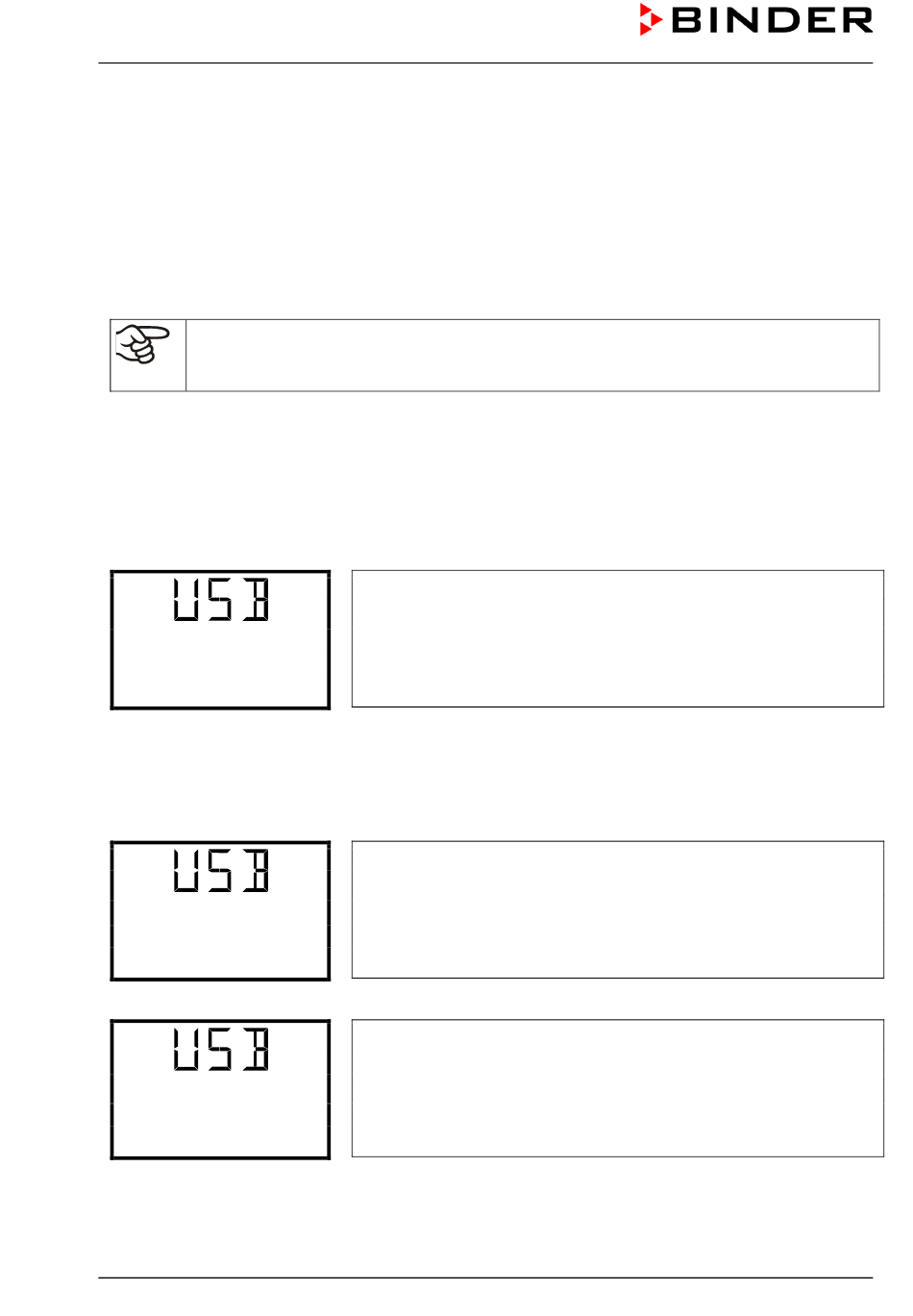This screenshot has height=1316, width=913.
Task: Select the first USB display panel
Action: [220, 639]
